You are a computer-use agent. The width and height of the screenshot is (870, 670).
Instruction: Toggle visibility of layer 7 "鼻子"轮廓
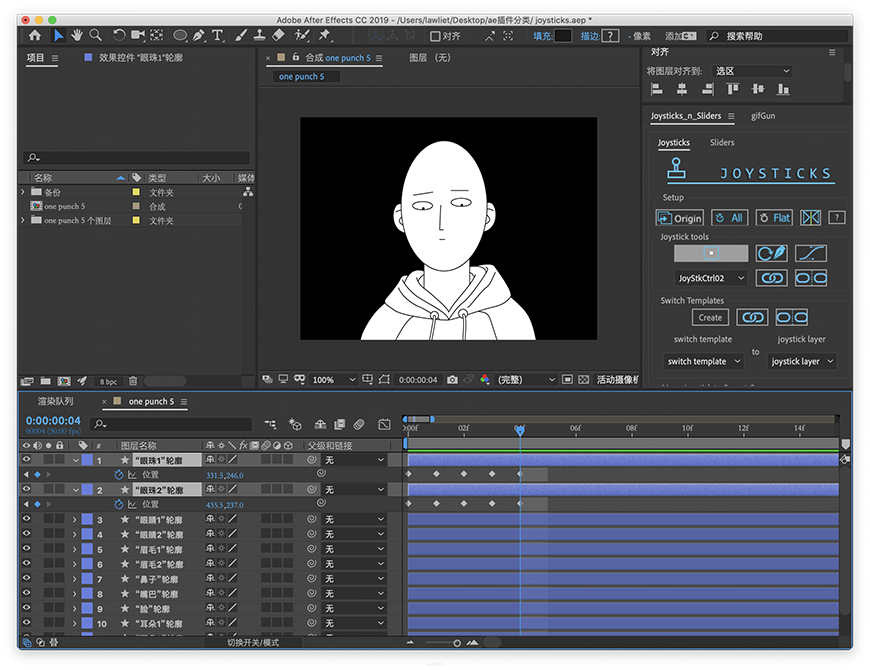point(26,579)
